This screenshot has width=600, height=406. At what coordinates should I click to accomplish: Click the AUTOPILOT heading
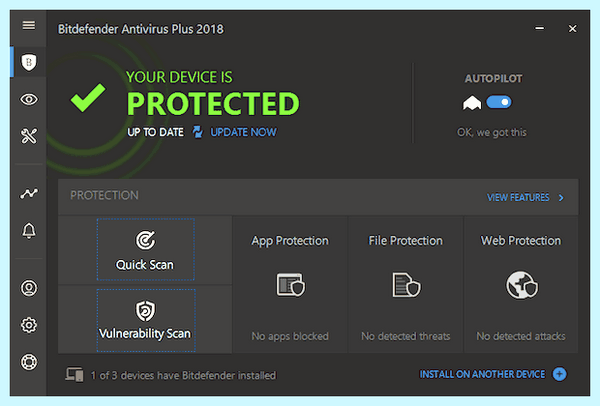click(x=493, y=78)
